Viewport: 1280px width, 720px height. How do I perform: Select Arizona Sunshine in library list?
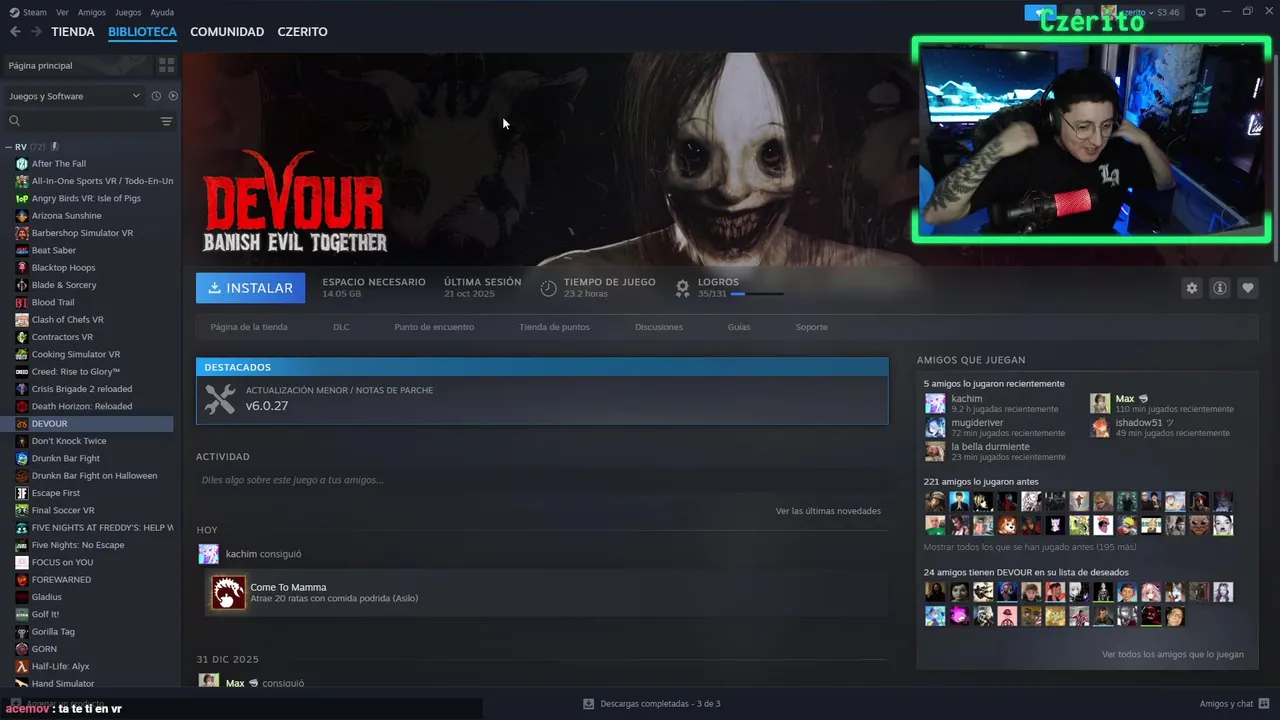pyautogui.click(x=66, y=216)
